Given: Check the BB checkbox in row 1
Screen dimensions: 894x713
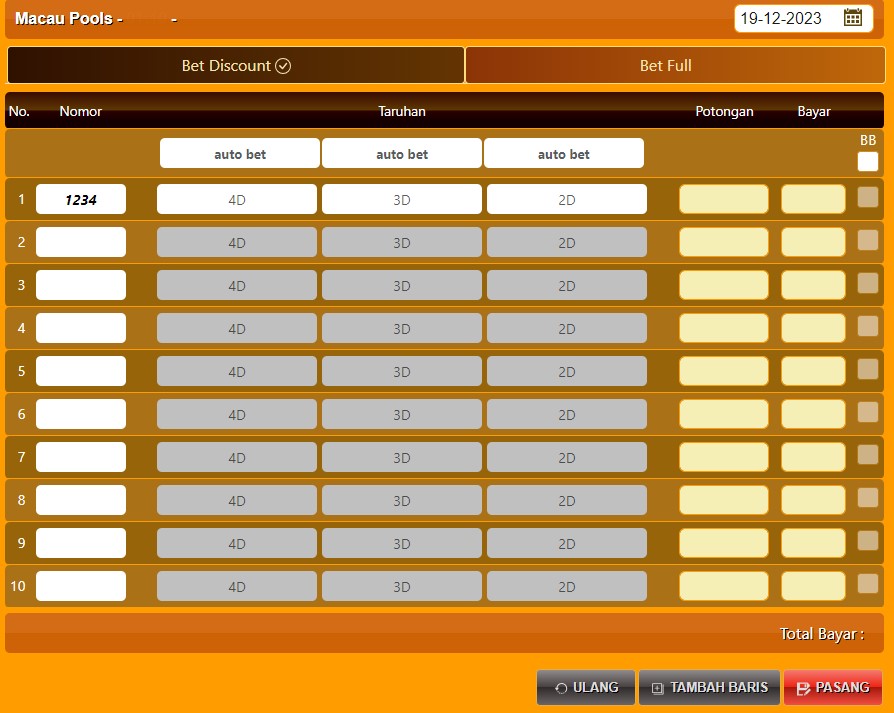Looking at the screenshot, I should coord(867,198).
